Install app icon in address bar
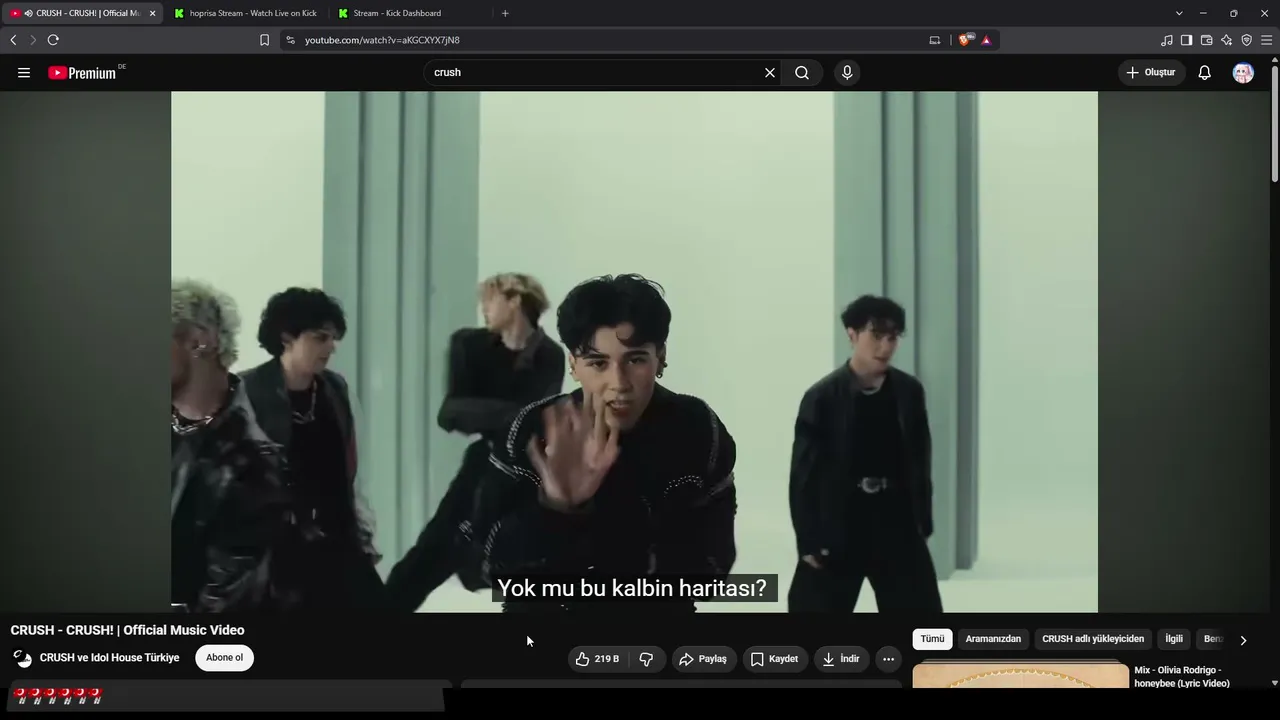The width and height of the screenshot is (1280, 720). pyautogui.click(x=935, y=40)
